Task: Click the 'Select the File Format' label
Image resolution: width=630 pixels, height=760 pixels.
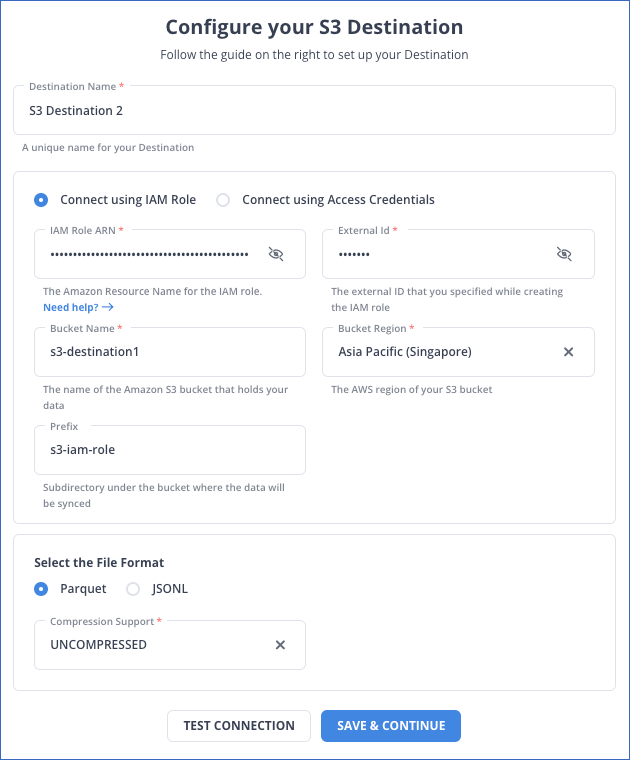Action: (99, 563)
